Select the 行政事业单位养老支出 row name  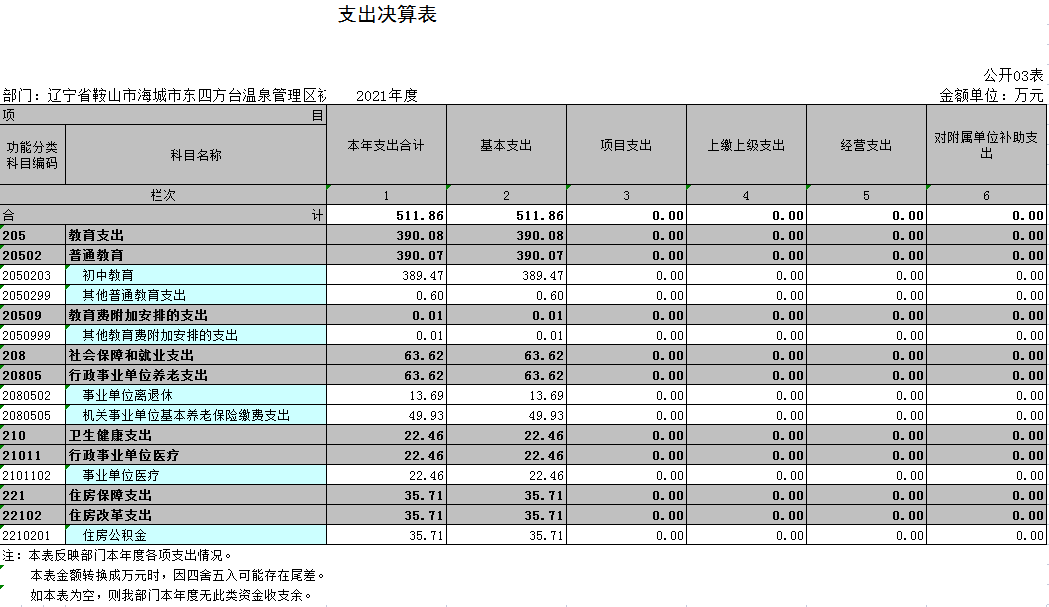[195, 375]
